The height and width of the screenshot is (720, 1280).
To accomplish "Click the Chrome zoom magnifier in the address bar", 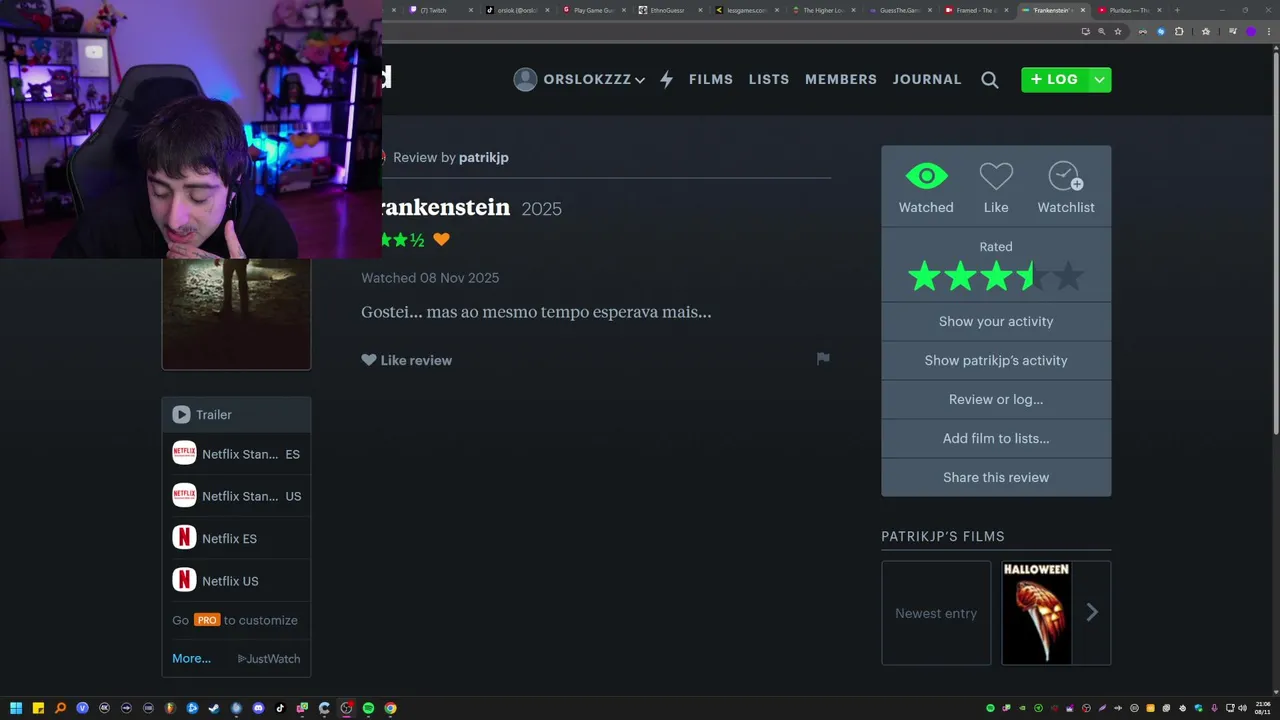I will coord(1102,31).
